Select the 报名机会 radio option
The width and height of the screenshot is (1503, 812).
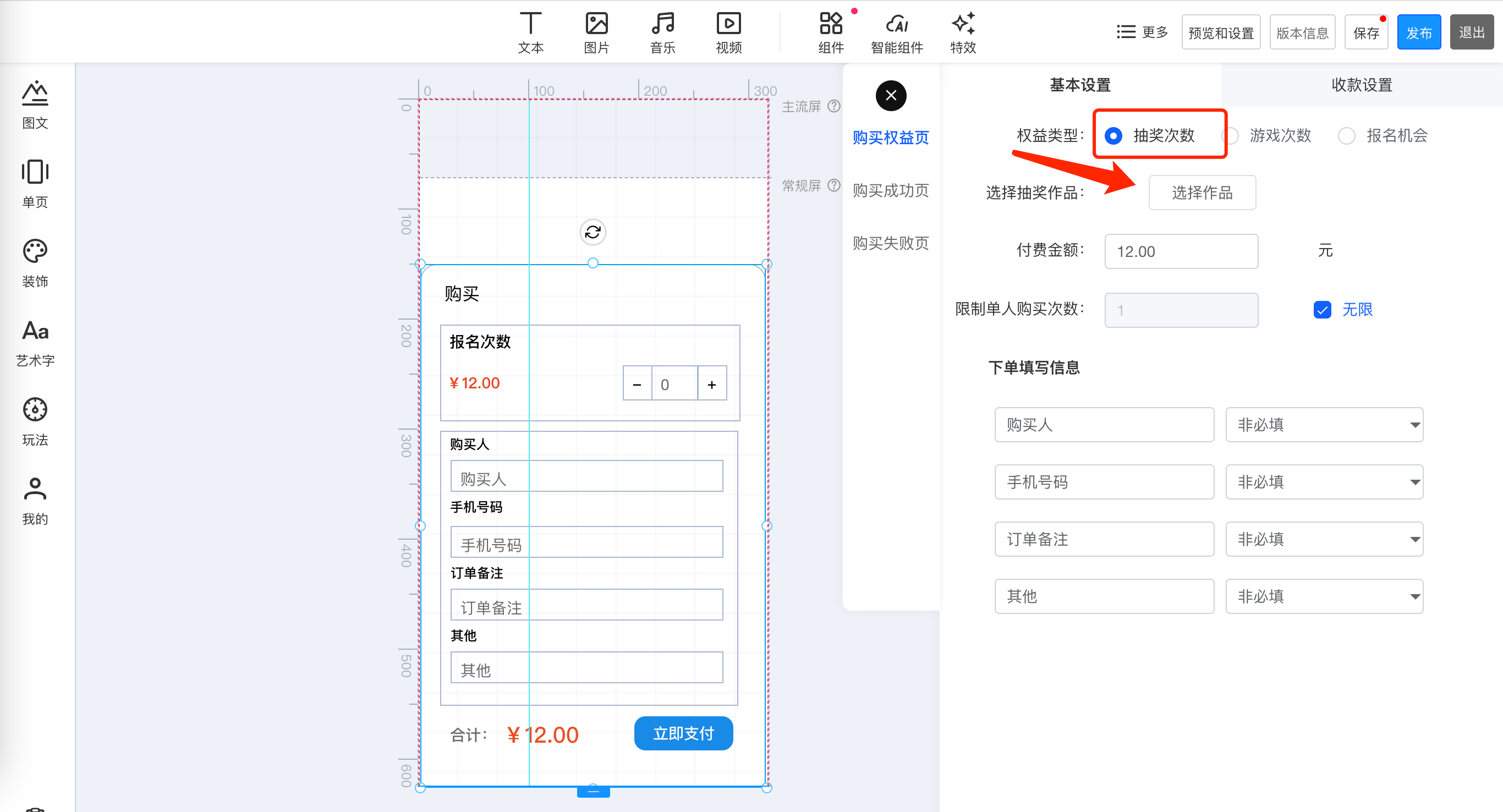point(1346,136)
